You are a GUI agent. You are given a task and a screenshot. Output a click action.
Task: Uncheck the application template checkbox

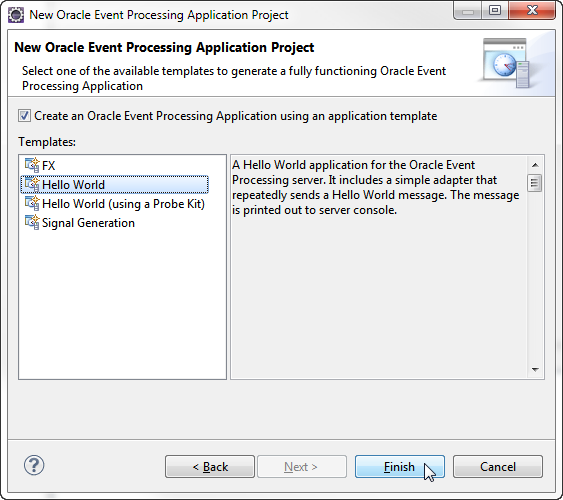pos(24,116)
